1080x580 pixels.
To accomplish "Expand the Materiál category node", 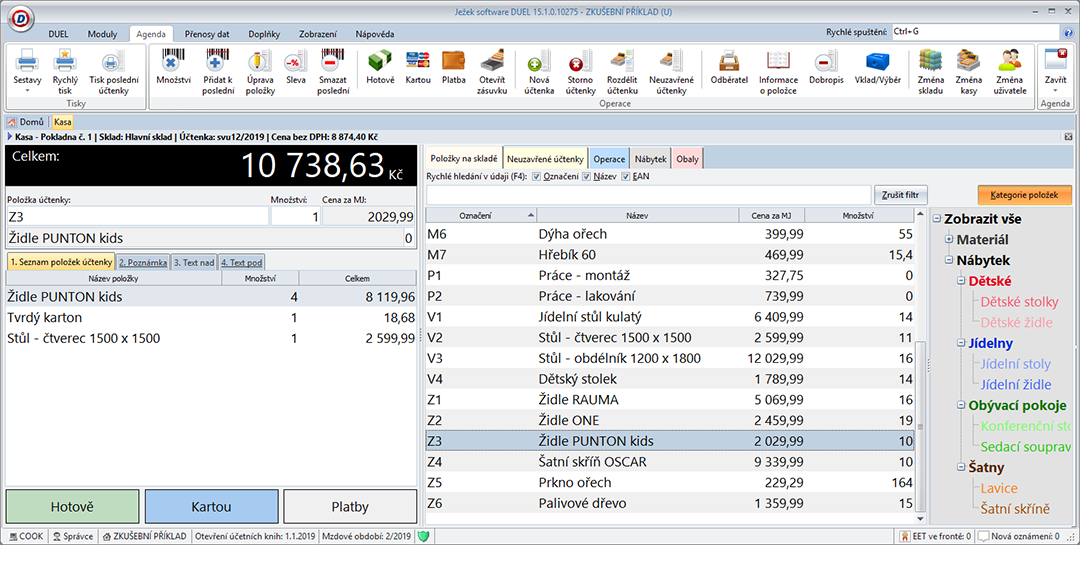I will coord(949,240).
